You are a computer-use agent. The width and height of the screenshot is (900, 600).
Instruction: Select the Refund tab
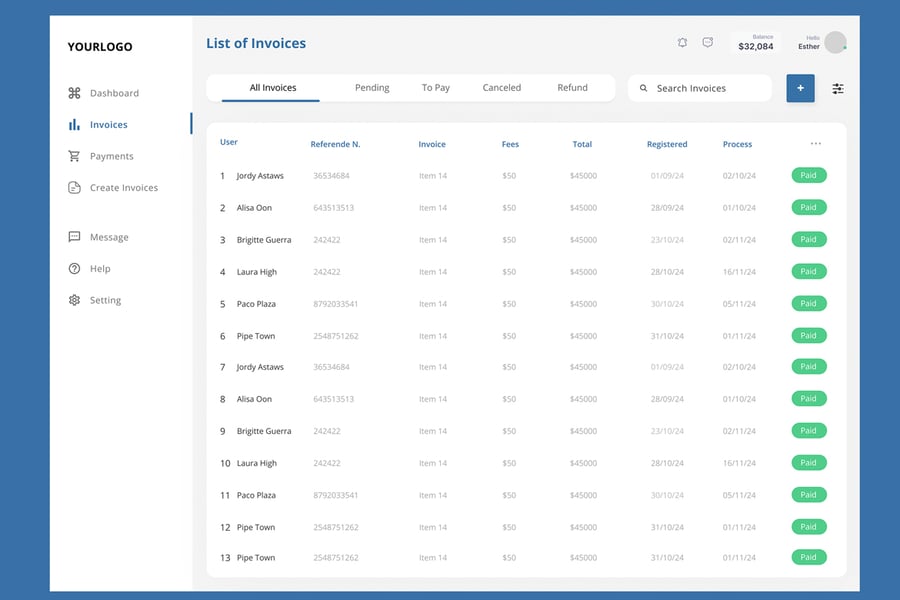point(572,88)
